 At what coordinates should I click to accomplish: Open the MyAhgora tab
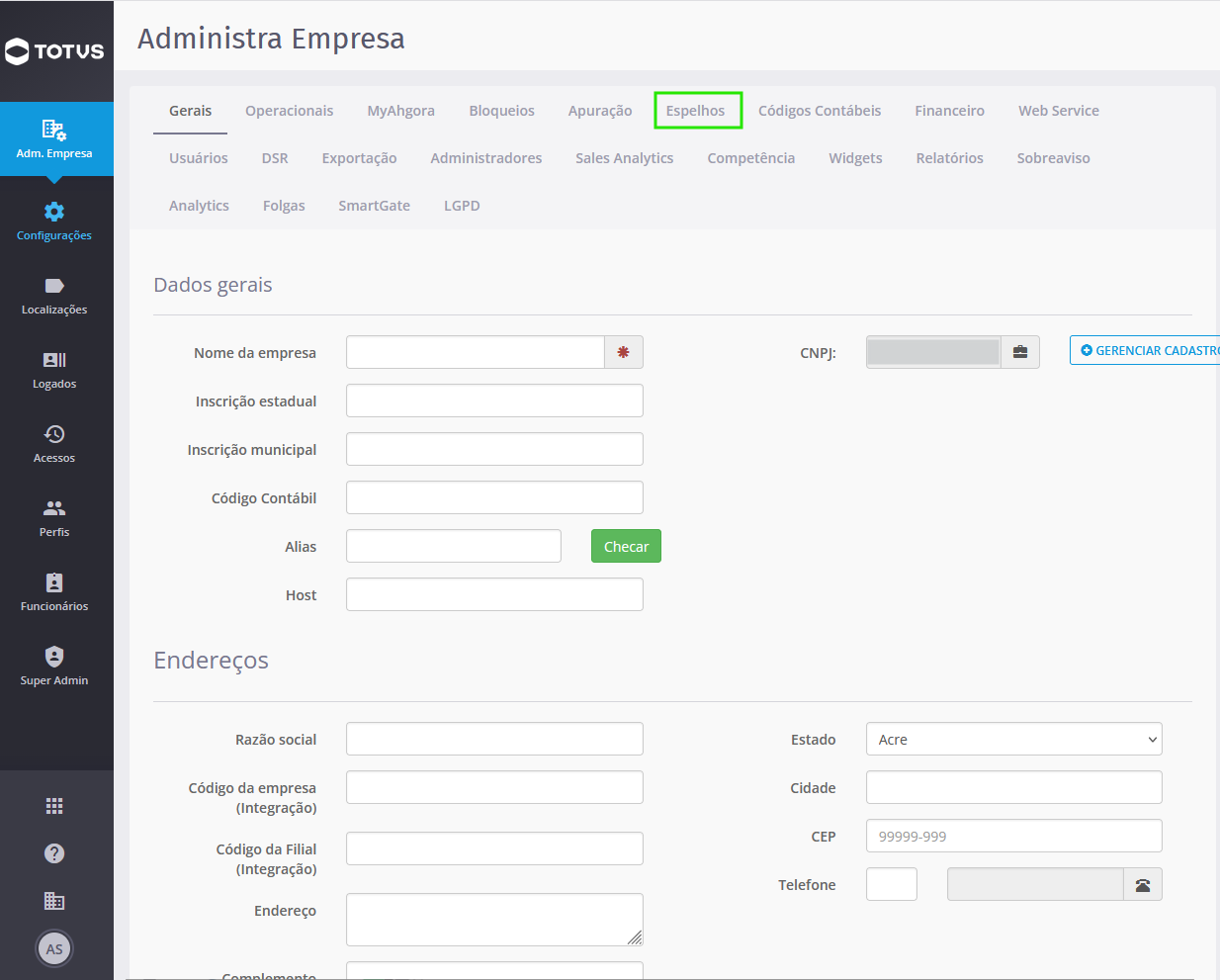401,111
